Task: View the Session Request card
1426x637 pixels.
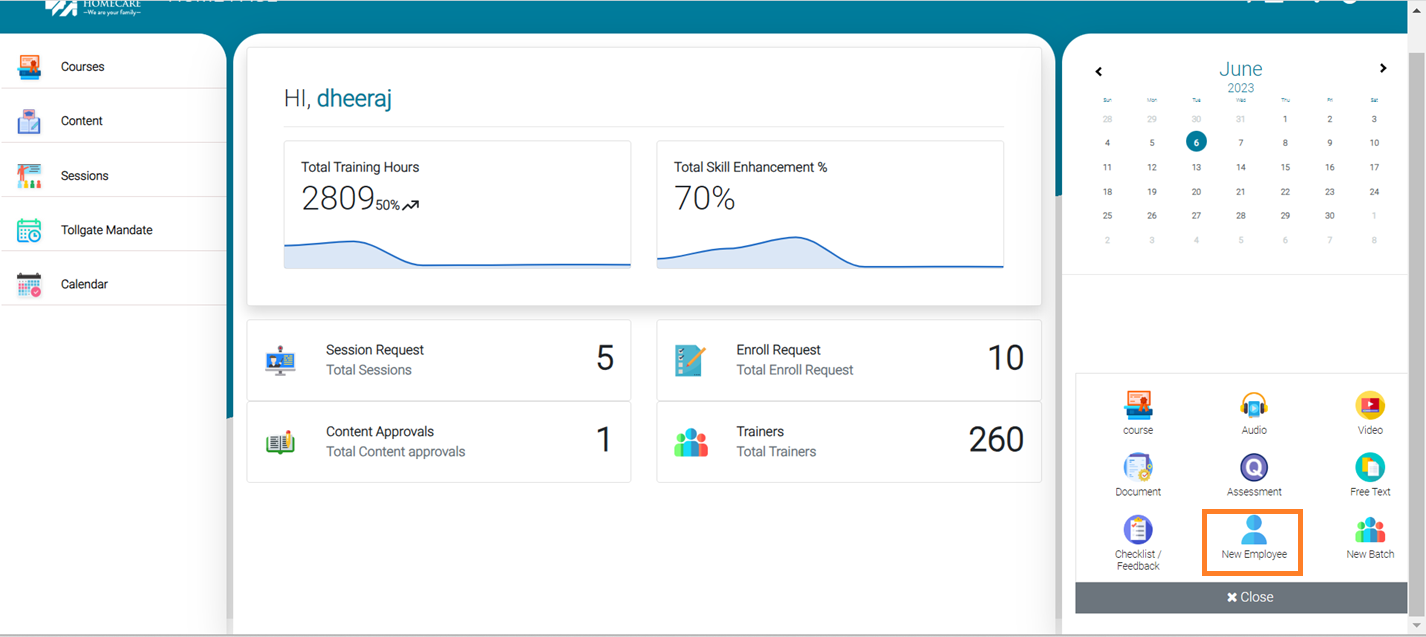Action: (x=438, y=360)
